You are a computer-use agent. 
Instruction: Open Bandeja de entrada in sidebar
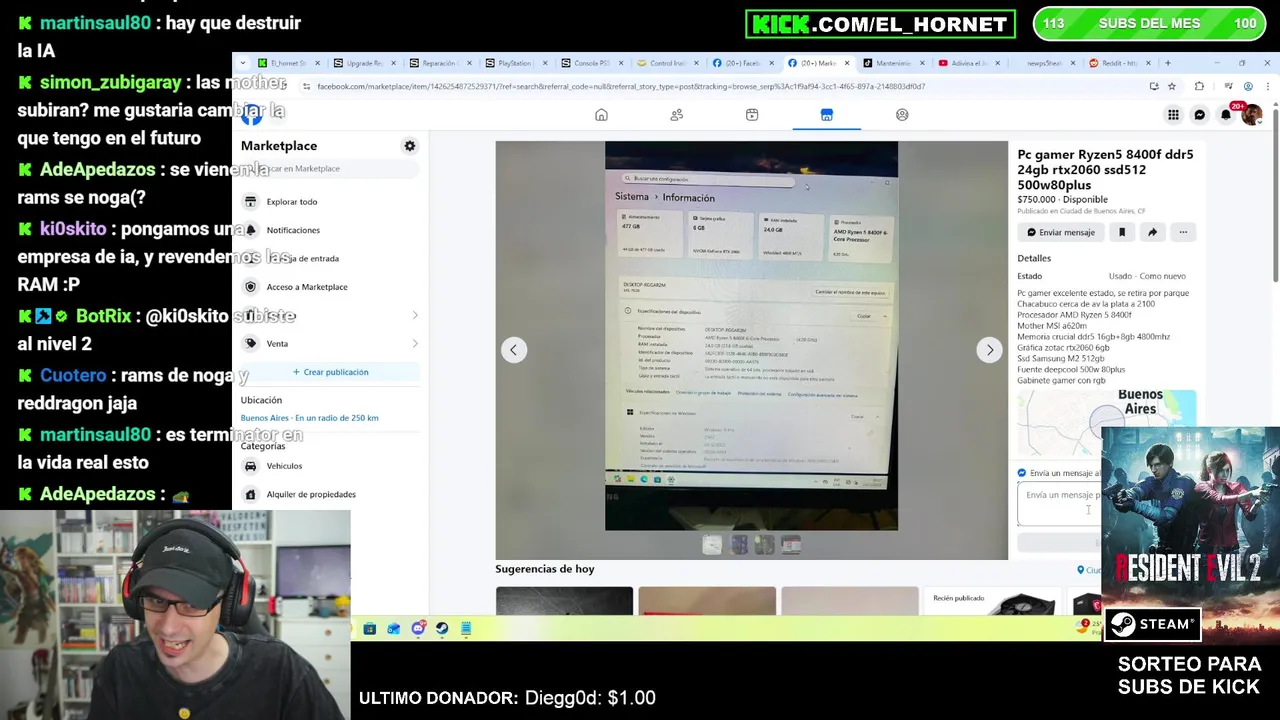pyautogui.click(x=330, y=258)
